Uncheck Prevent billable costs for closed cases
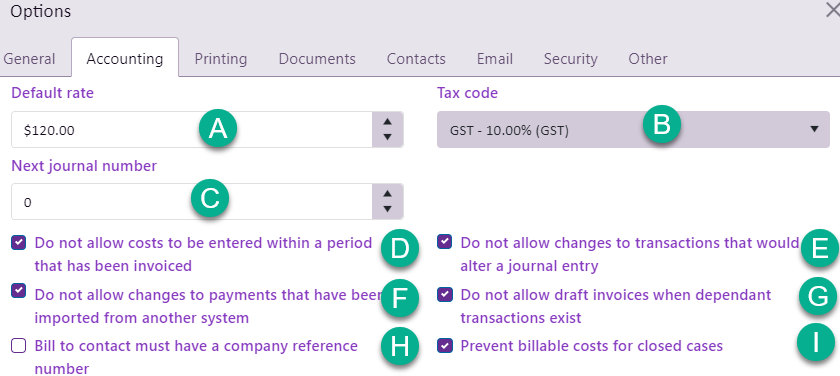This screenshot has height=376, width=840. [444, 345]
